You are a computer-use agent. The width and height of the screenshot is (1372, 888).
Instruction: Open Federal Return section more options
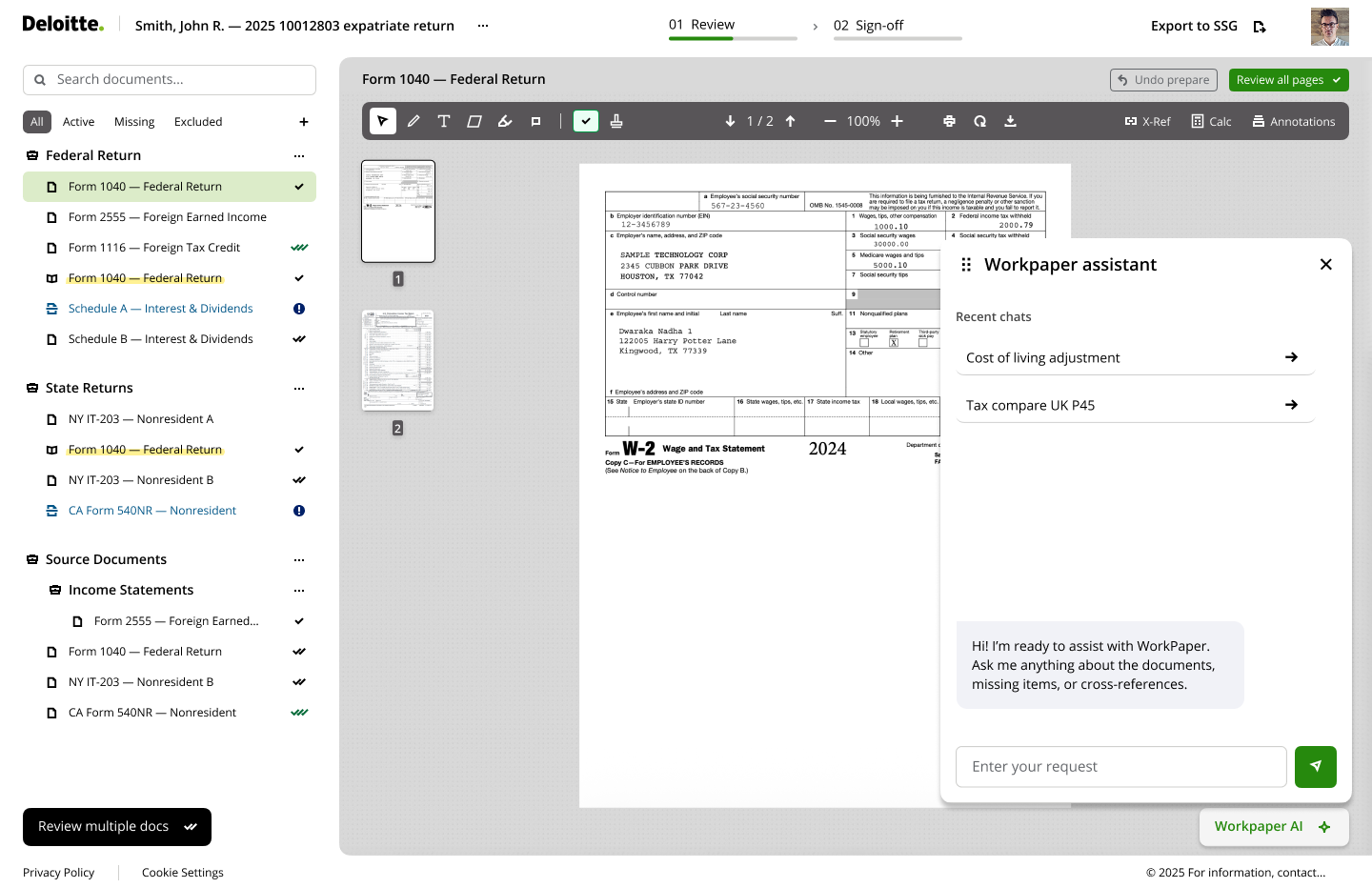(x=299, y=155)
